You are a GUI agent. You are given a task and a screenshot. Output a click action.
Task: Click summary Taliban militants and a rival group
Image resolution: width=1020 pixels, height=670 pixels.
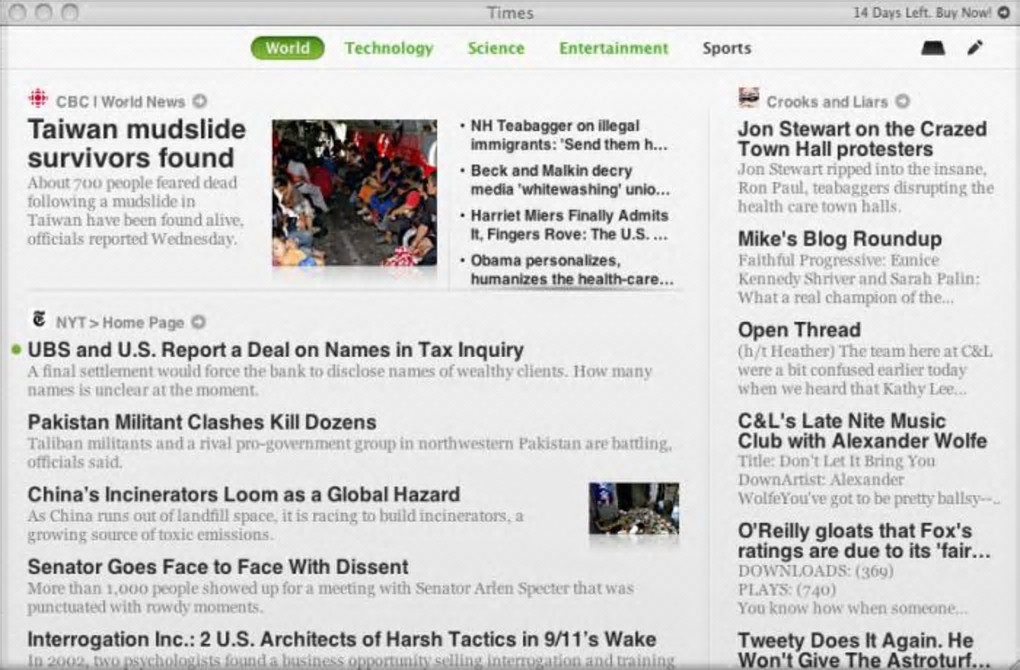coord(349,453)
